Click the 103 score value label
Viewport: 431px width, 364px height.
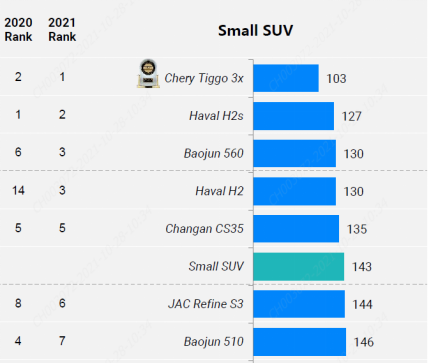tap(336, 79)
